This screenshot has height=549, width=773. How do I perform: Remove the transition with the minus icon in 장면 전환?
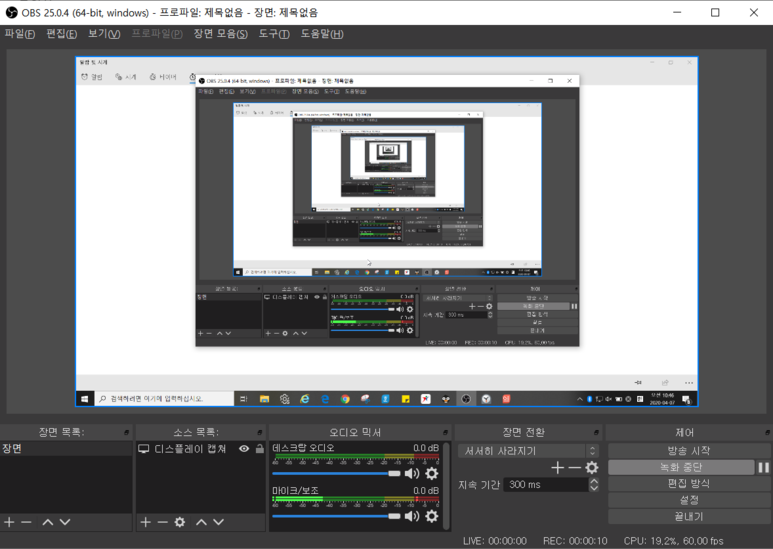[x=575, y=467]
